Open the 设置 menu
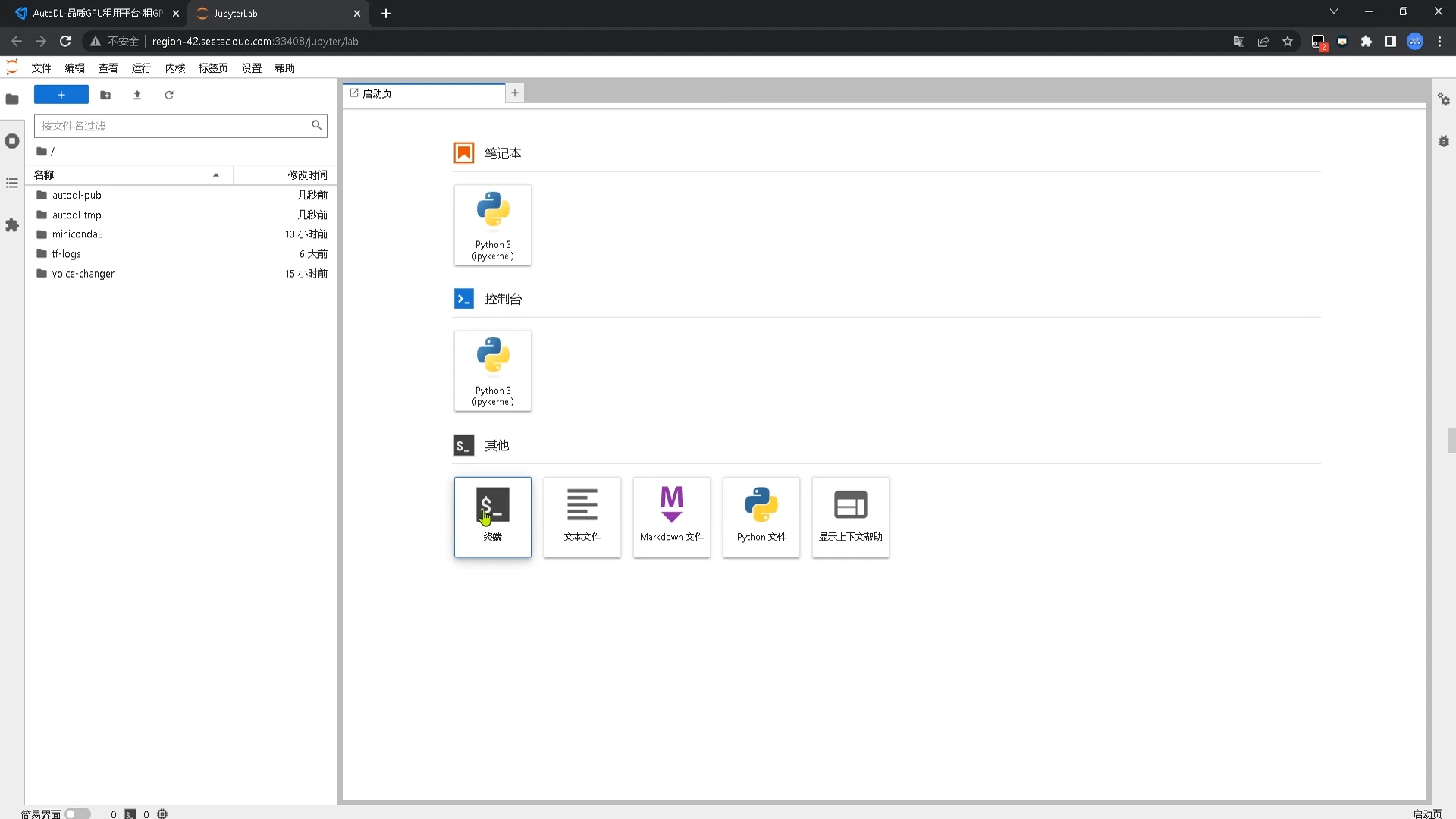The height and width of the screenshot is (819, 1456). click(x=252, y=68)
